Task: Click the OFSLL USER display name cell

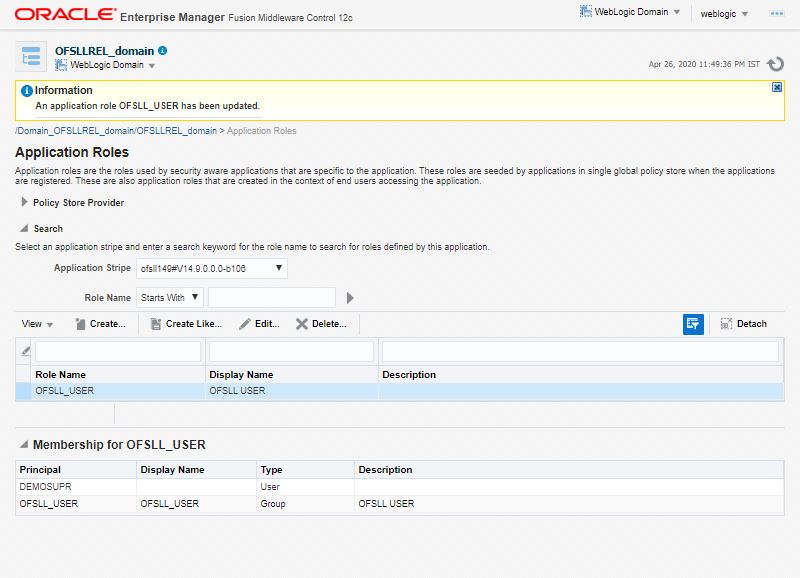Action: [237, 391]
